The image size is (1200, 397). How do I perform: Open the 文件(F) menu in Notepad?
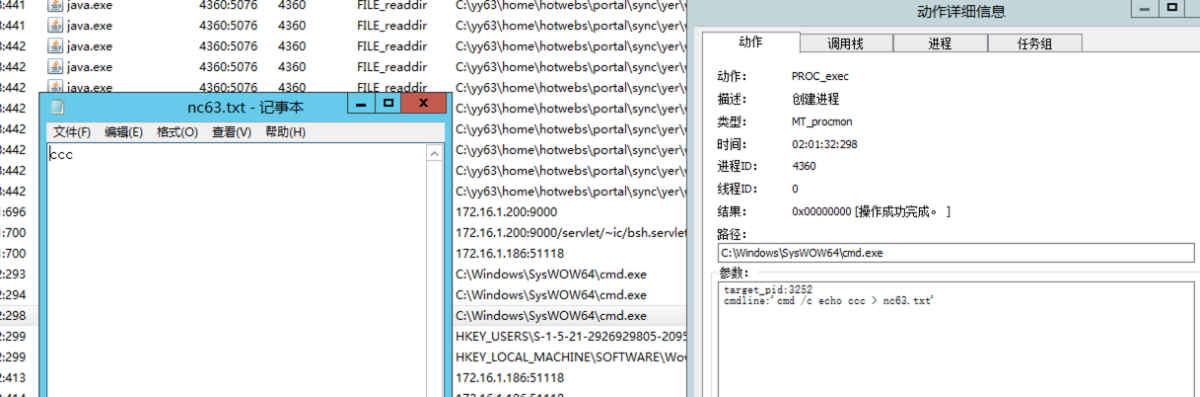click(72, 132)
